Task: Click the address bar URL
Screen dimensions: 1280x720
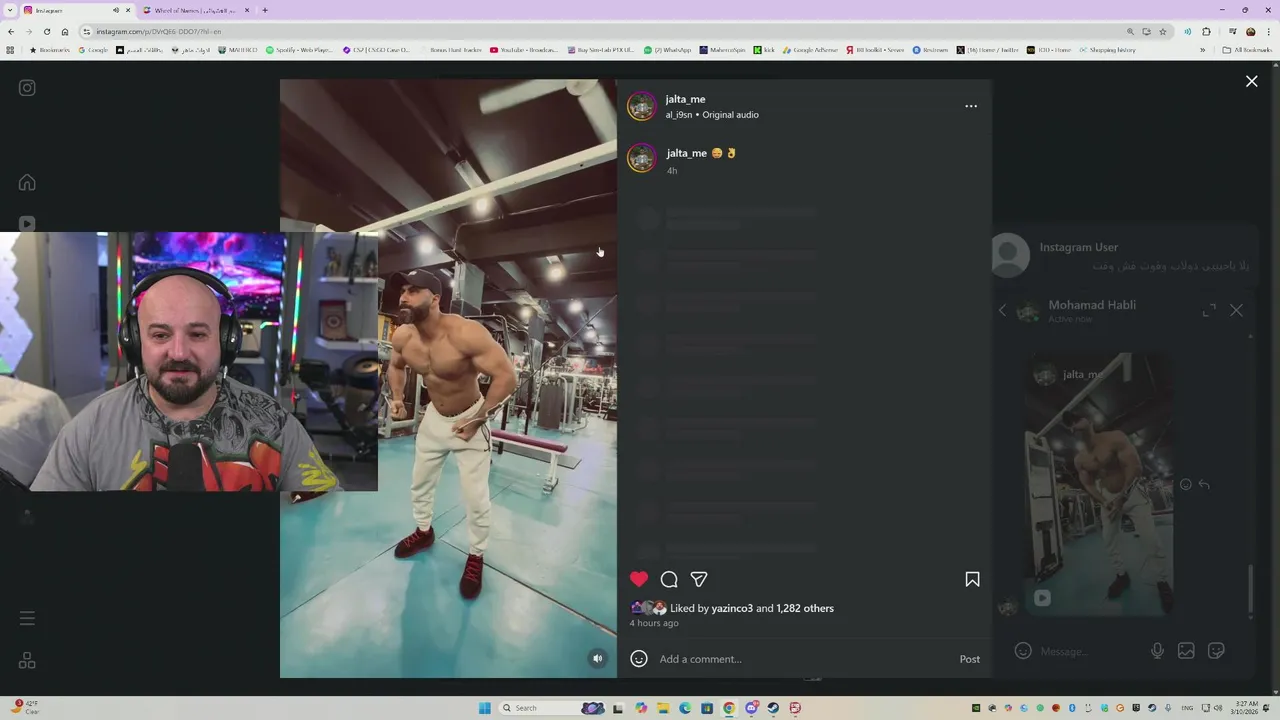Action: (160, 31)
